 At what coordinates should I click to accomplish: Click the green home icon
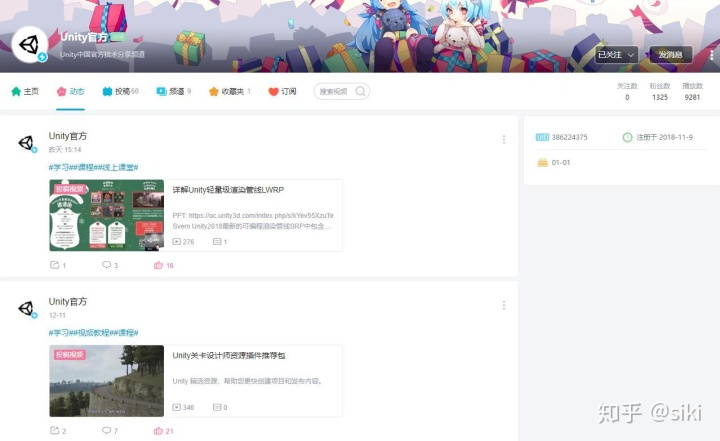pyautogui.click(x=16, y=91)
